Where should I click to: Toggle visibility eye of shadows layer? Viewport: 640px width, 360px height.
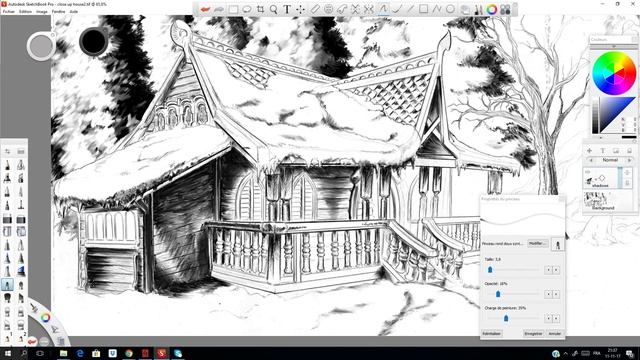pos(587,173)
